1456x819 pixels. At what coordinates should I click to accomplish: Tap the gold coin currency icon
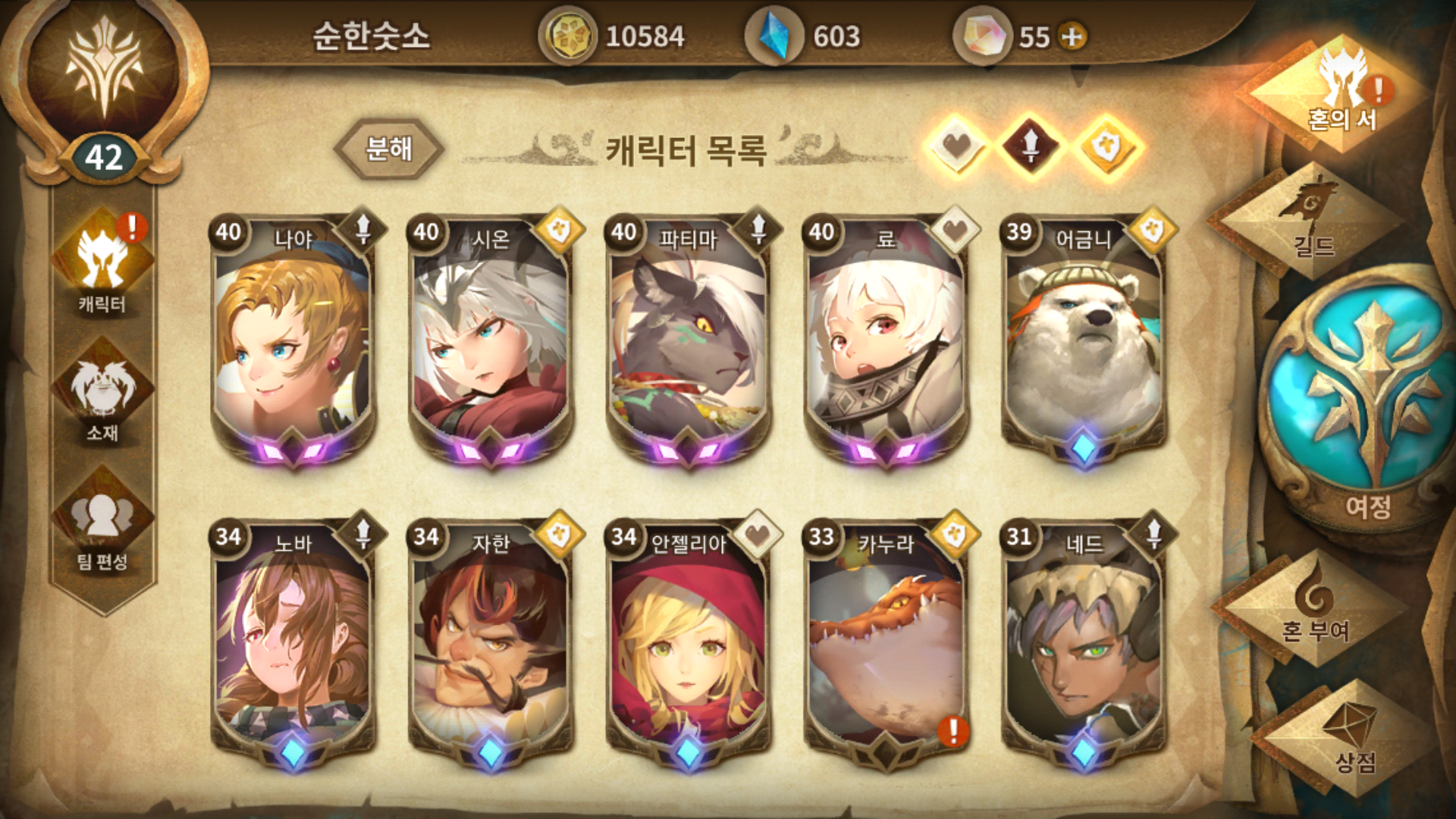[567, 36]
